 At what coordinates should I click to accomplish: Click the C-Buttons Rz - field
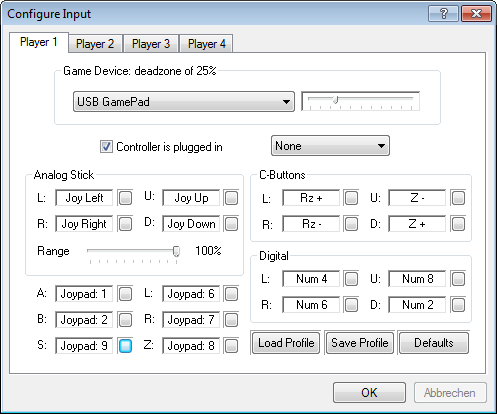click(311, 224)
